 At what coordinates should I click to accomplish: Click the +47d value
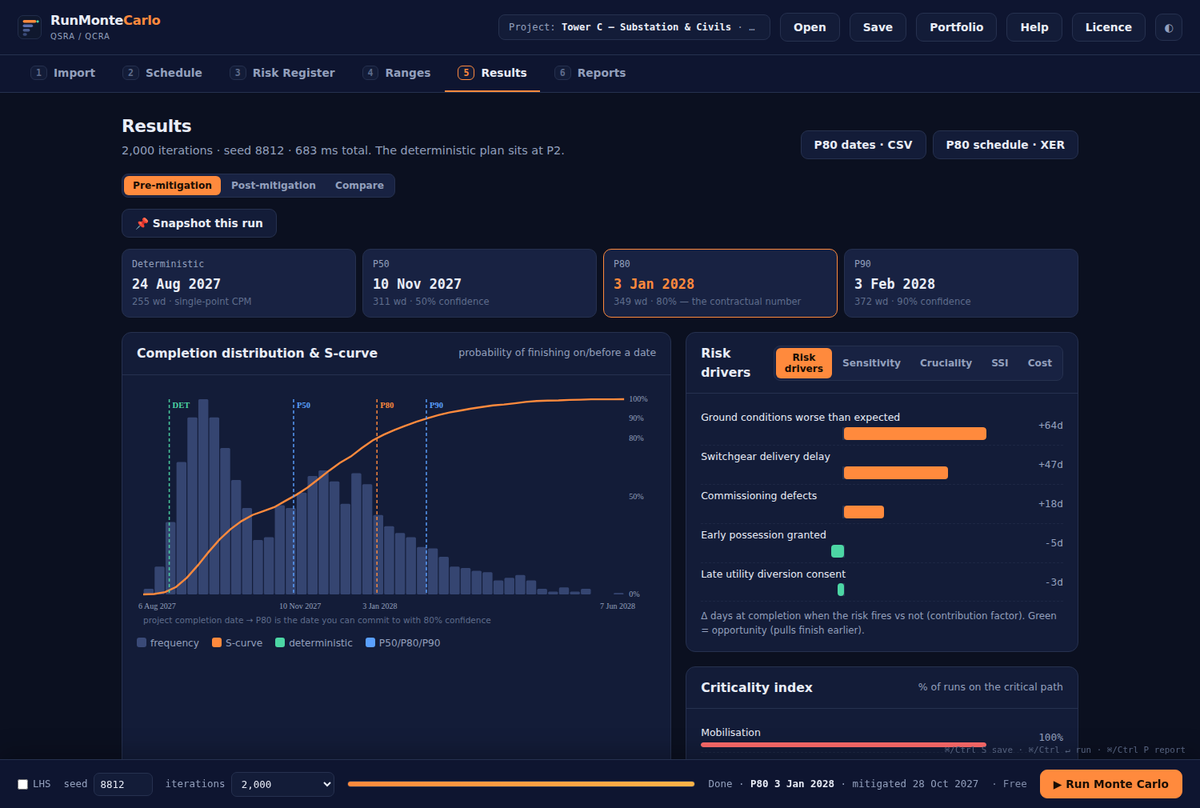click(x=1050, y=464)
